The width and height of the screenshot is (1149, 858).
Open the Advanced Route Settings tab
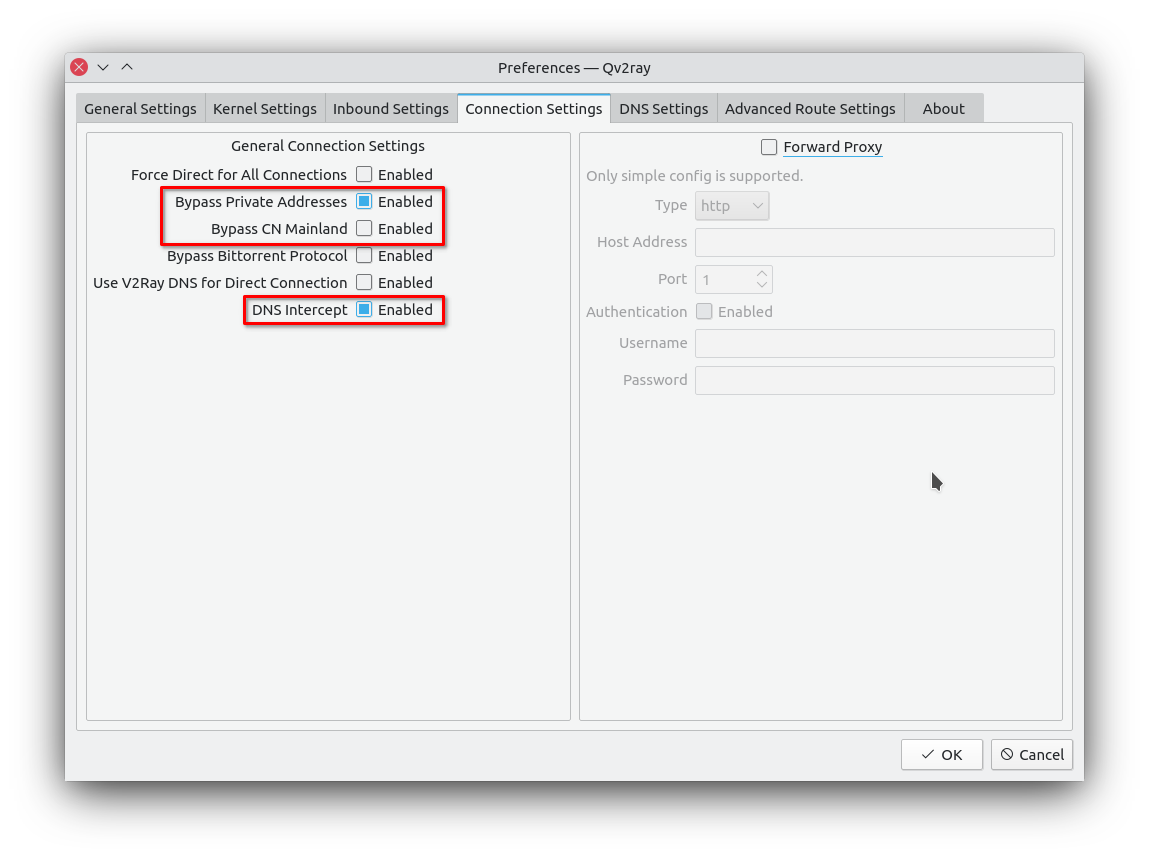coord(810,109)
